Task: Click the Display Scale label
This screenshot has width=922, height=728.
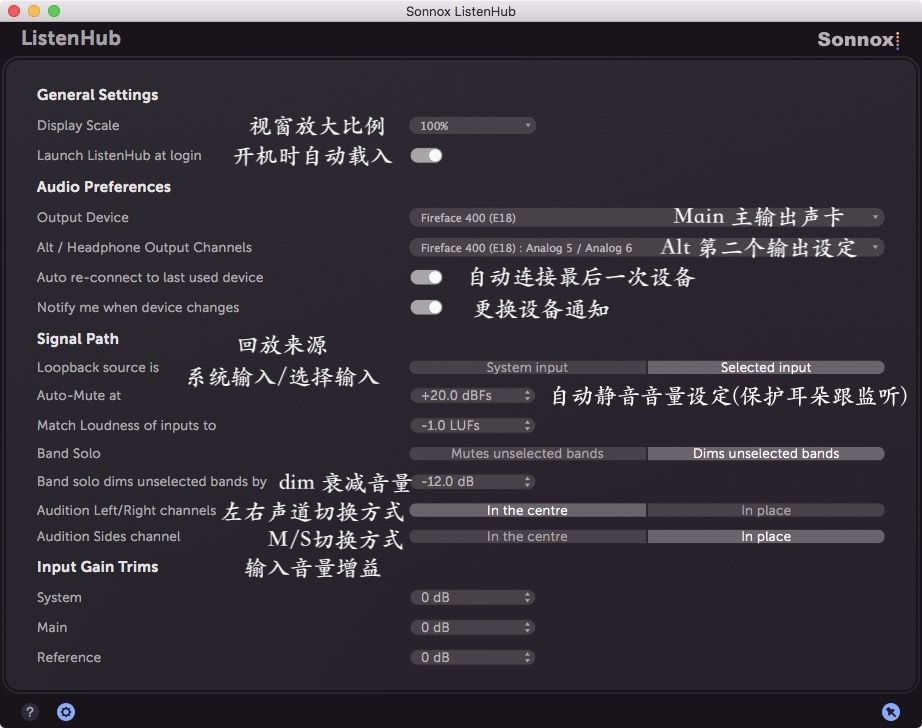Action: (x=78, y=125)
